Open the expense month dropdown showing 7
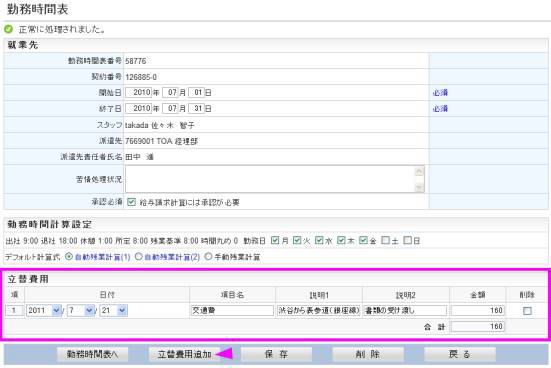The width and height of the screenshot is (551, 368). coord(80,310)
